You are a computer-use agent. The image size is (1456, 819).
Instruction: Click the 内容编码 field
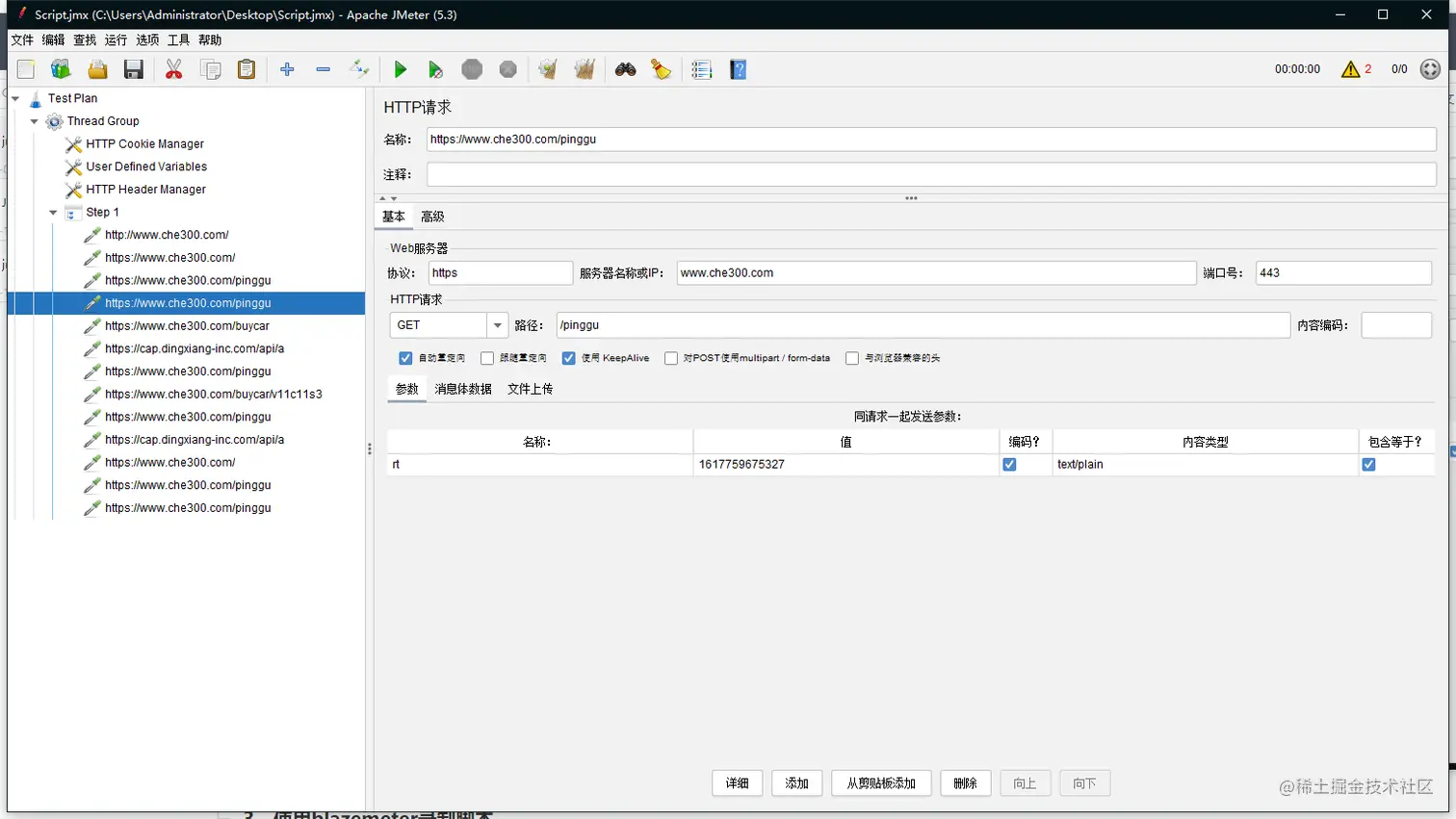coord(1396,325)
